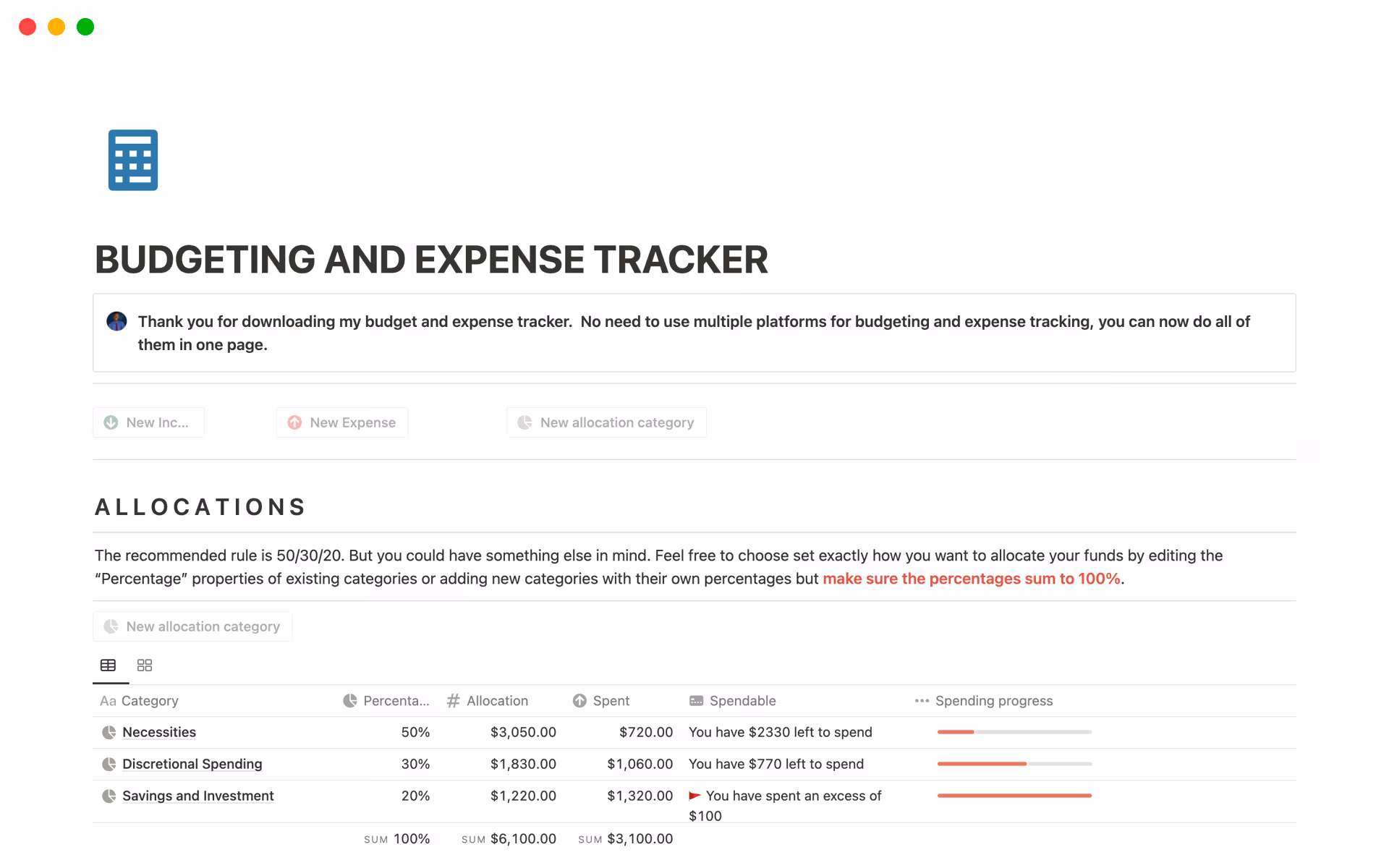Open the Necessities category page

(159, 732)
